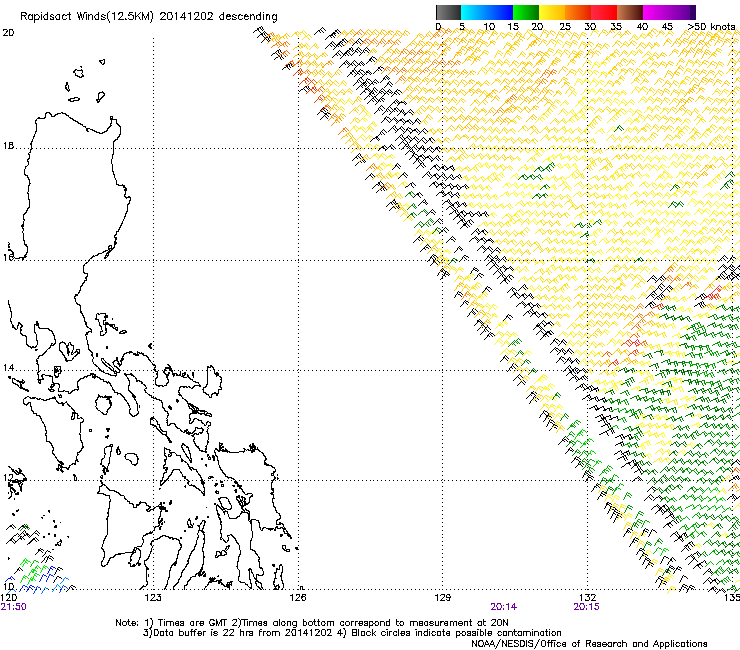
Task: Click the date '20141202' in the title
Action: (186, 16)
